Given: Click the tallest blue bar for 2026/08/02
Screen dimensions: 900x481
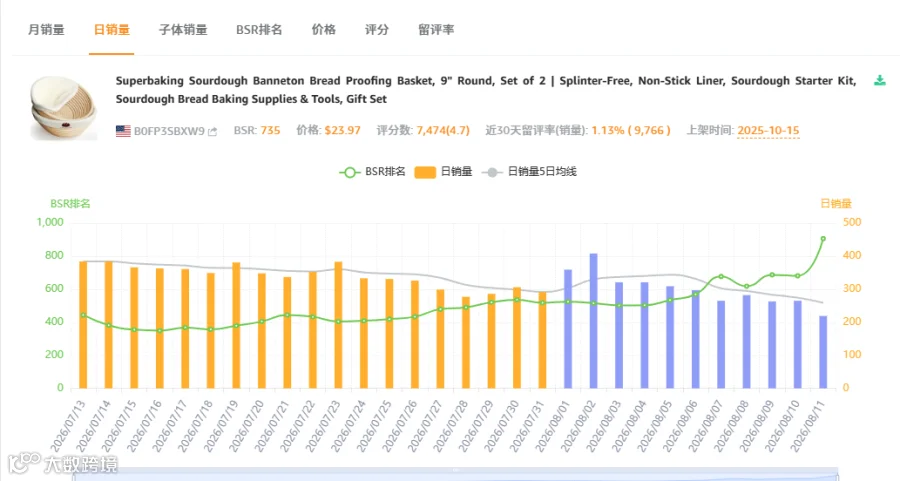Looking at the screenshot, I should tap(593, 321).
